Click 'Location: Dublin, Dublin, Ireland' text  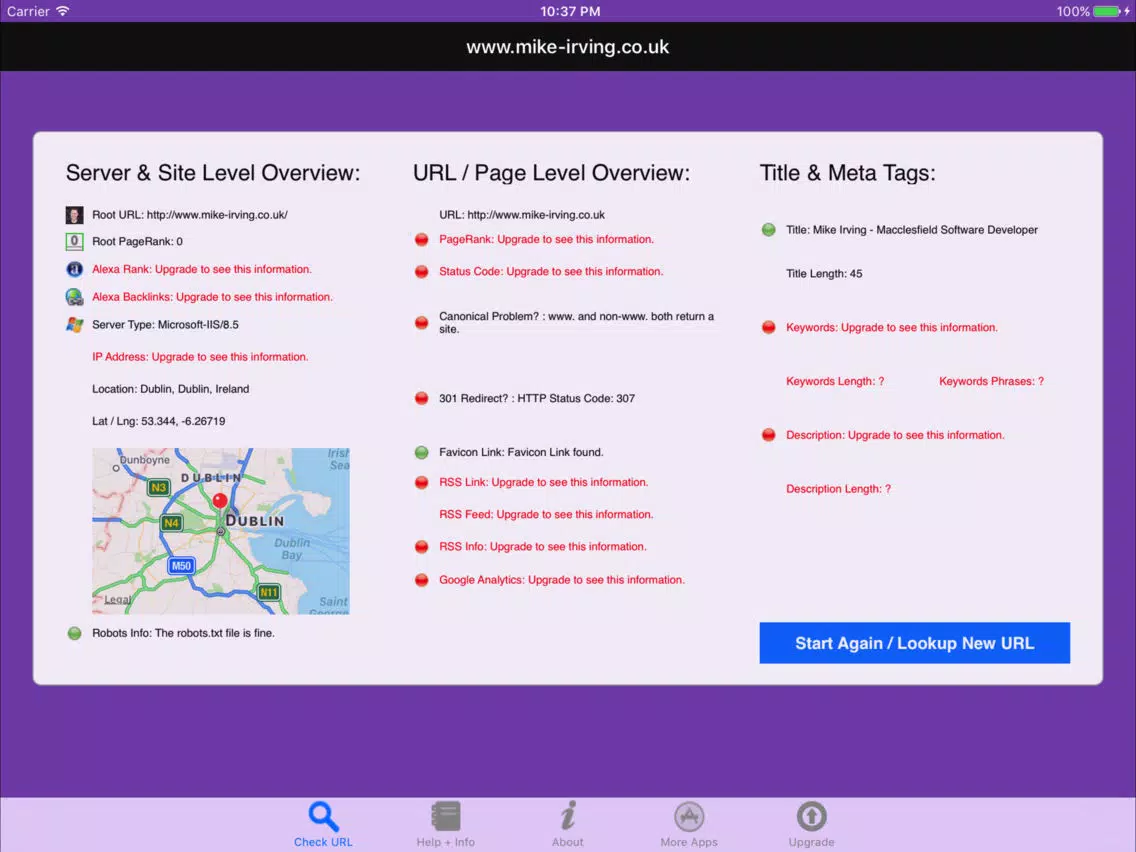click(170, 389)
